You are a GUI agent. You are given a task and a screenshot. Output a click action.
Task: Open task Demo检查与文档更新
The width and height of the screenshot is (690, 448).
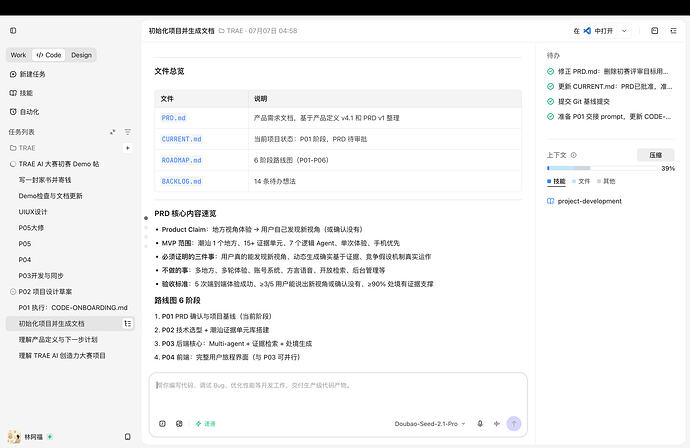point(50,196)
